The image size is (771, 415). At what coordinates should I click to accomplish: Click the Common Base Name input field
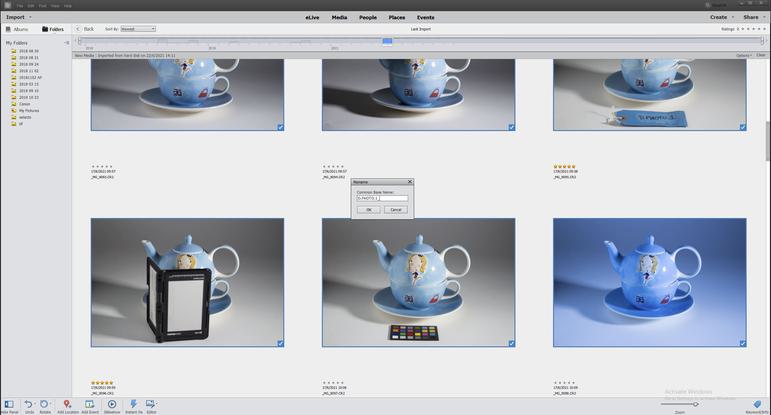pyautogui.click(x=382, y=198)
